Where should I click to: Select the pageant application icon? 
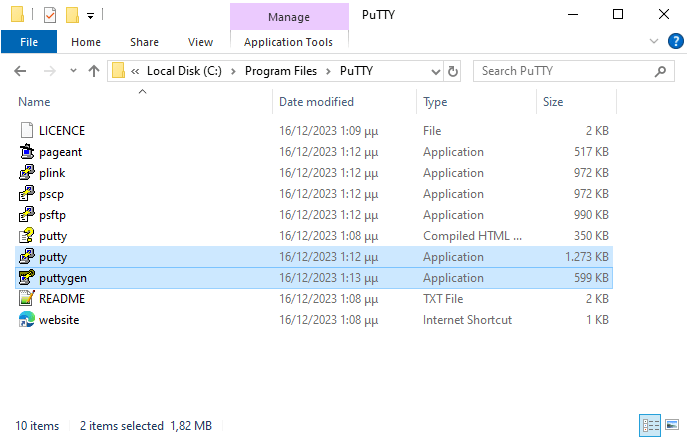(x=26, y=152)
